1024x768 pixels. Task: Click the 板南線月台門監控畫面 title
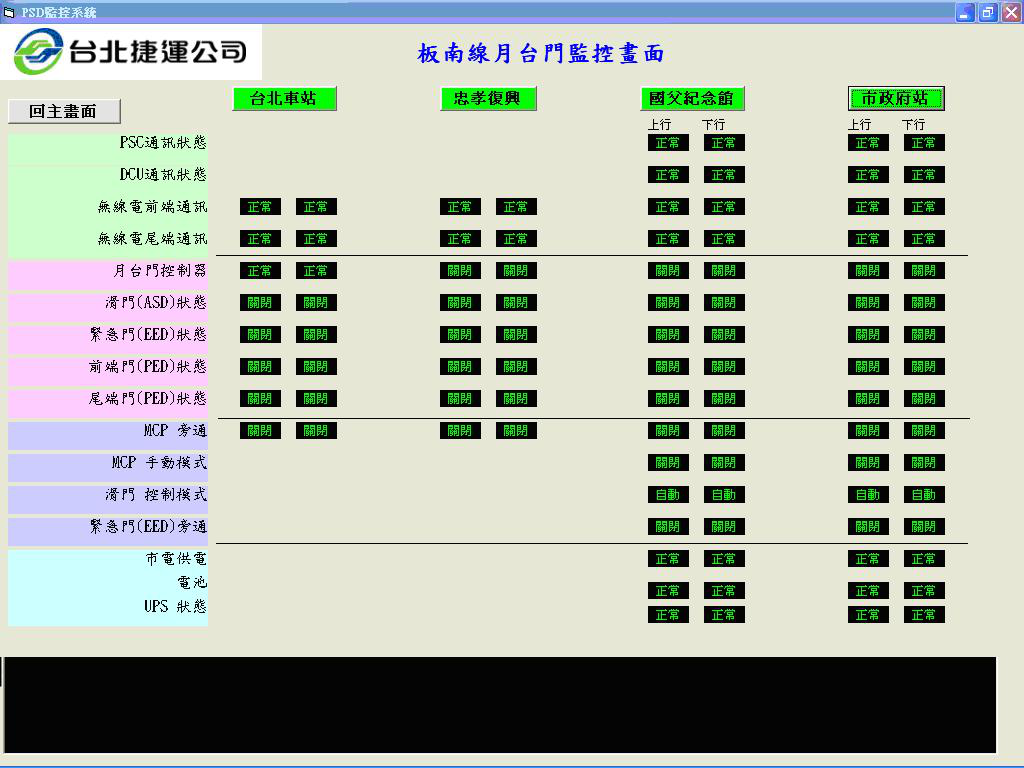pyautogui.click(x=541, y=53)
